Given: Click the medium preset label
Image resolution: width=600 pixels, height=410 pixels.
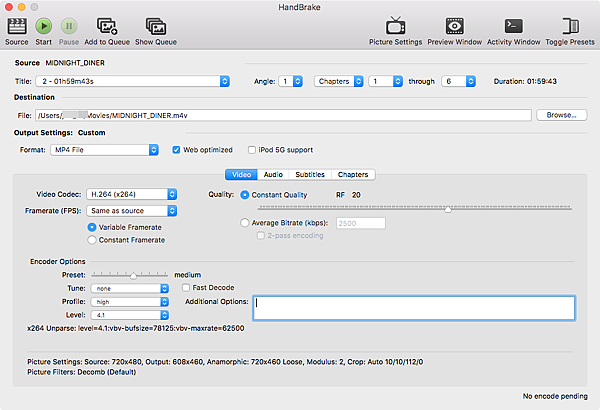Looking at the screenshot, I should point(188,275).
